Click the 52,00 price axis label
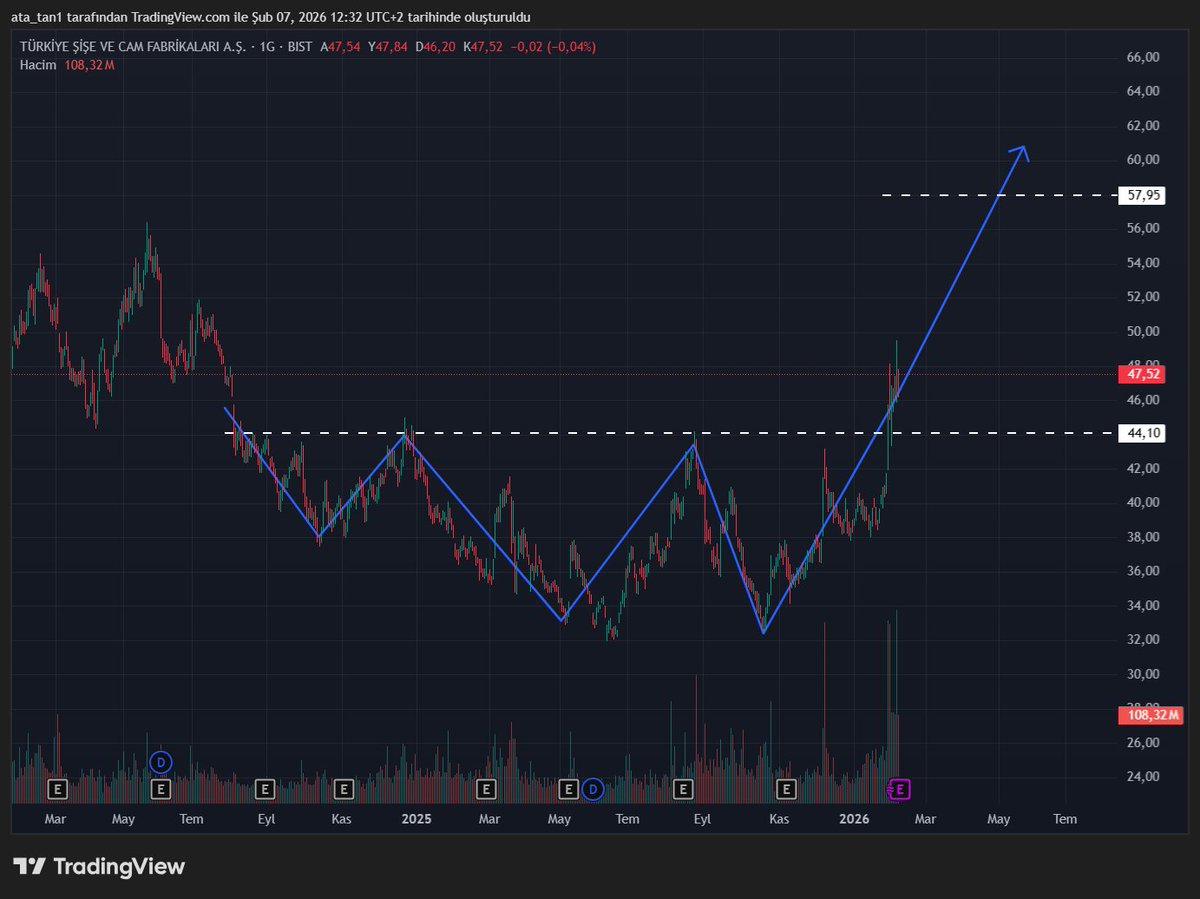 [x=1142, y=297]
